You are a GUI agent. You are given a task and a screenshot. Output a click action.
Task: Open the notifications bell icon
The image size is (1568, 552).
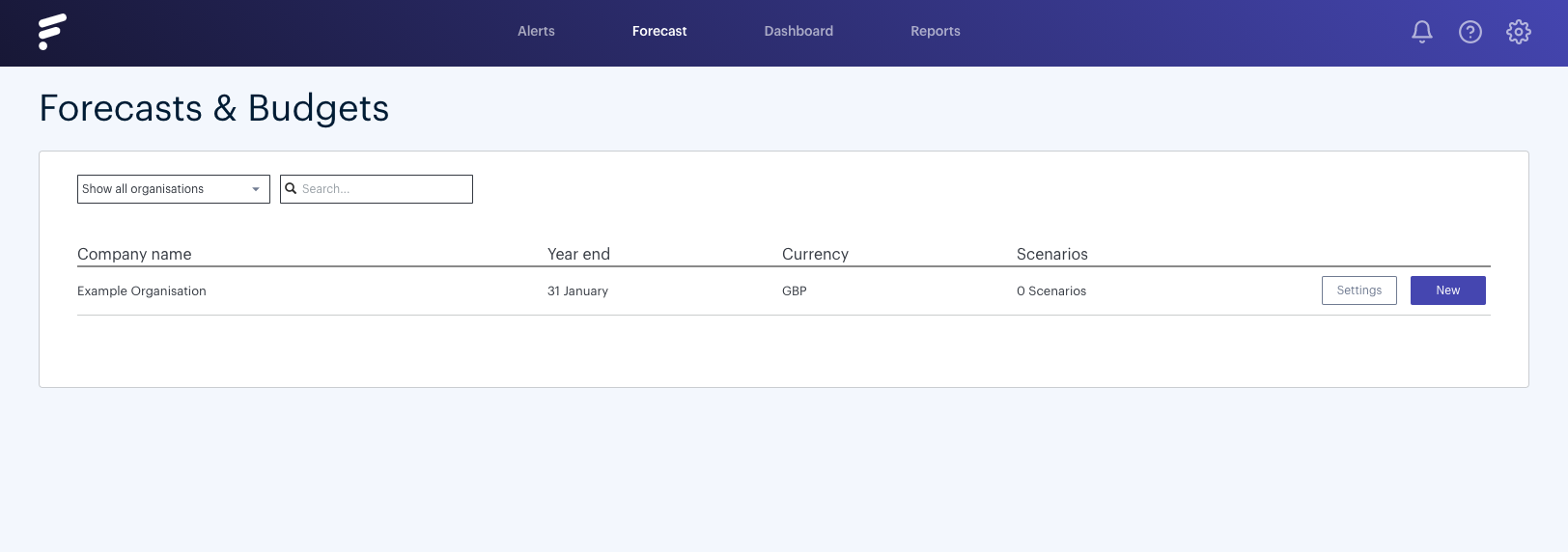tap(1421, 32)
